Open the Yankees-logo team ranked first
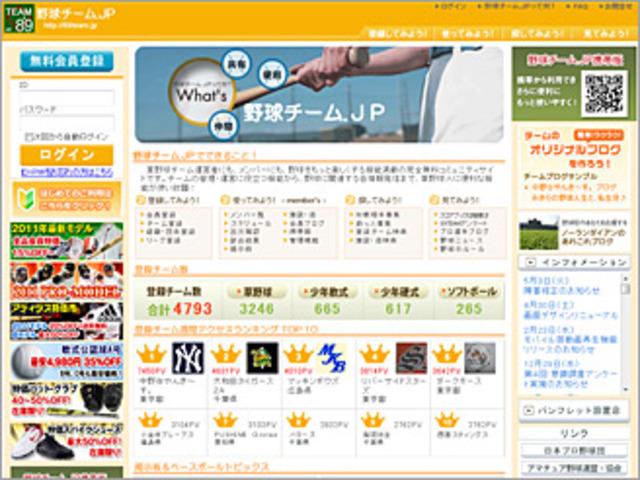This screenshot has width=640, height=480. click(187, 358)
